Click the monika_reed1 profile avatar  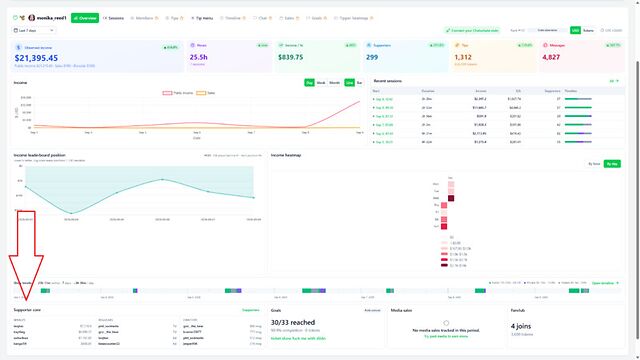(x=32, y=18)
